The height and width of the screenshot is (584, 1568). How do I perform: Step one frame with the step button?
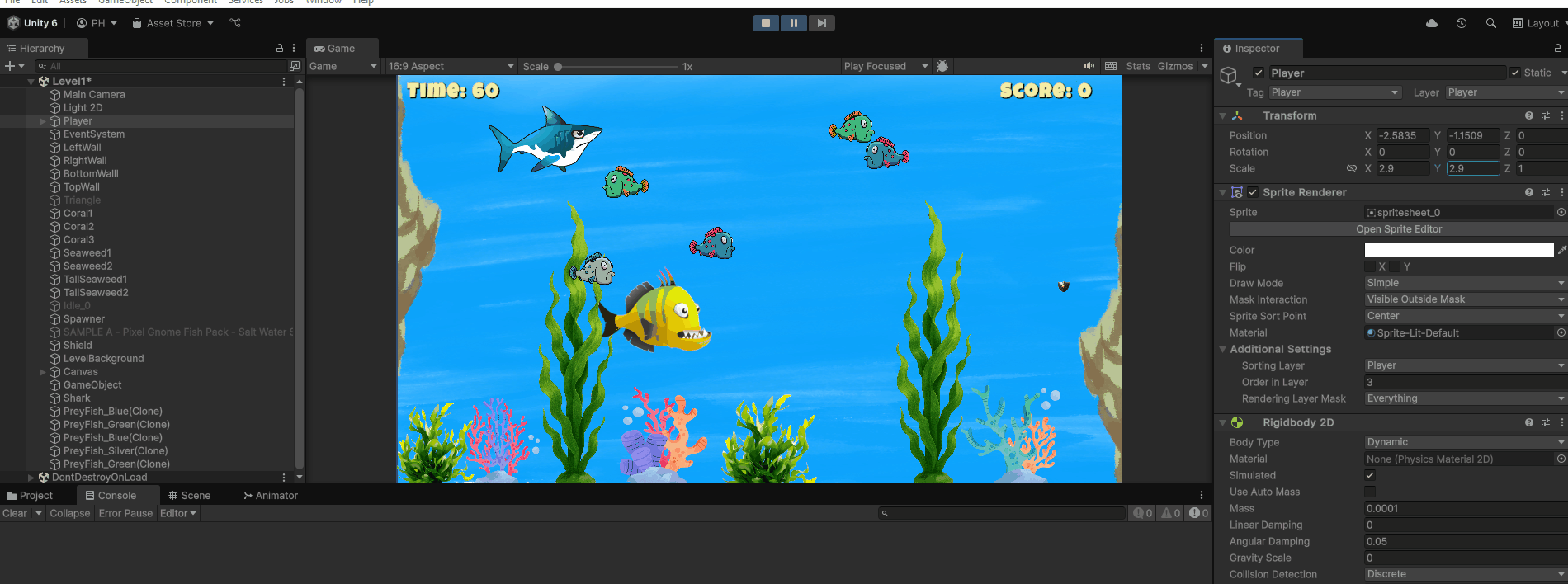coord(822,23)
